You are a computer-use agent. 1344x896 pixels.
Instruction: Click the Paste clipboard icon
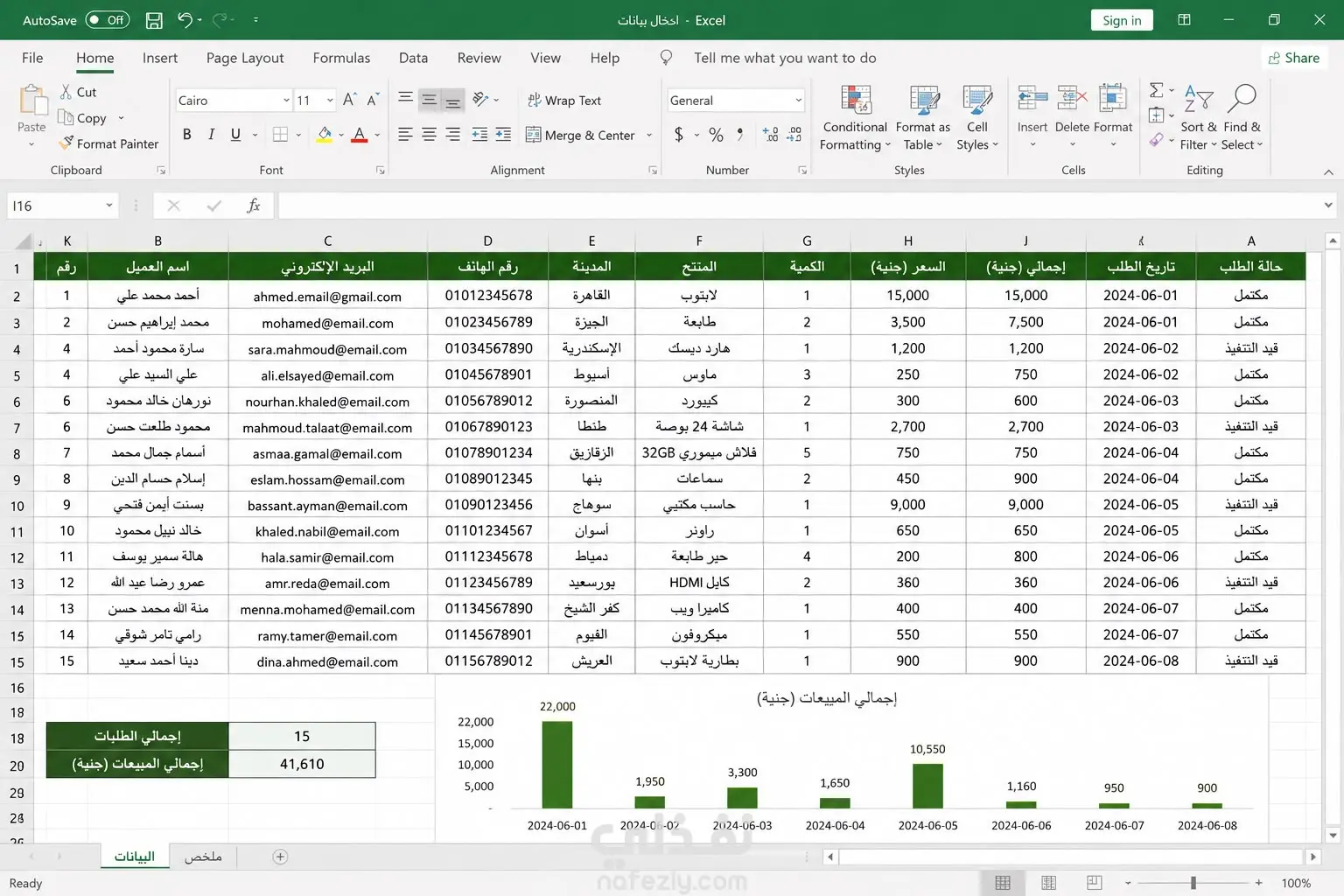pyautogui.click(x=32, y=101)
